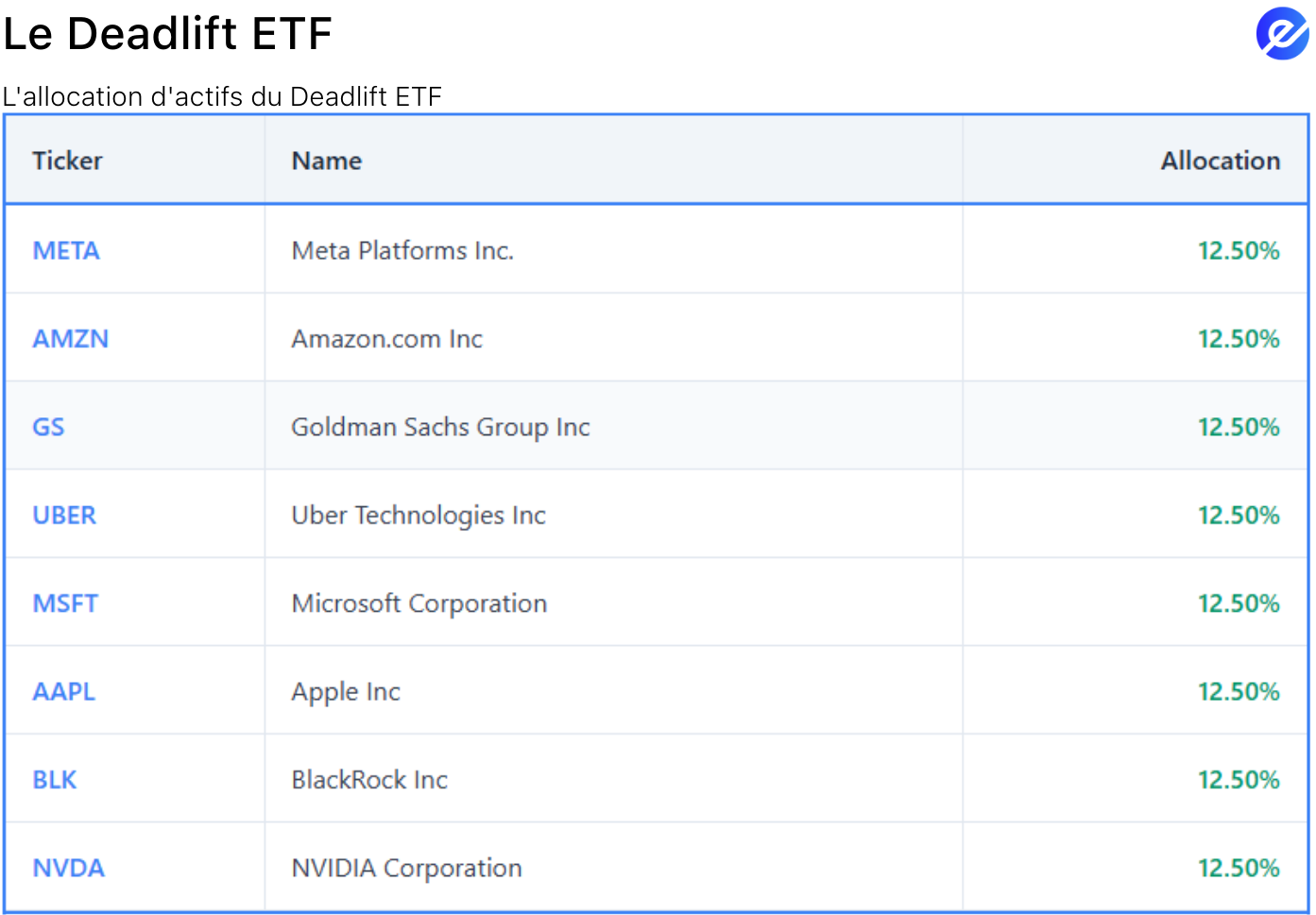Click the Uber Technologies Inc name cell
The height and width of the screenshot is (915, 1316).
point(419,515)
